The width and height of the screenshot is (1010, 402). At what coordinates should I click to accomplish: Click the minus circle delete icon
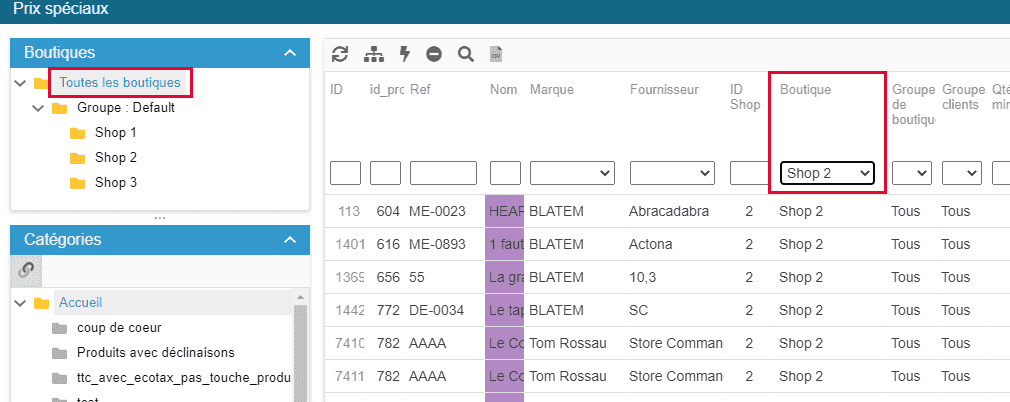pos(434,54)
